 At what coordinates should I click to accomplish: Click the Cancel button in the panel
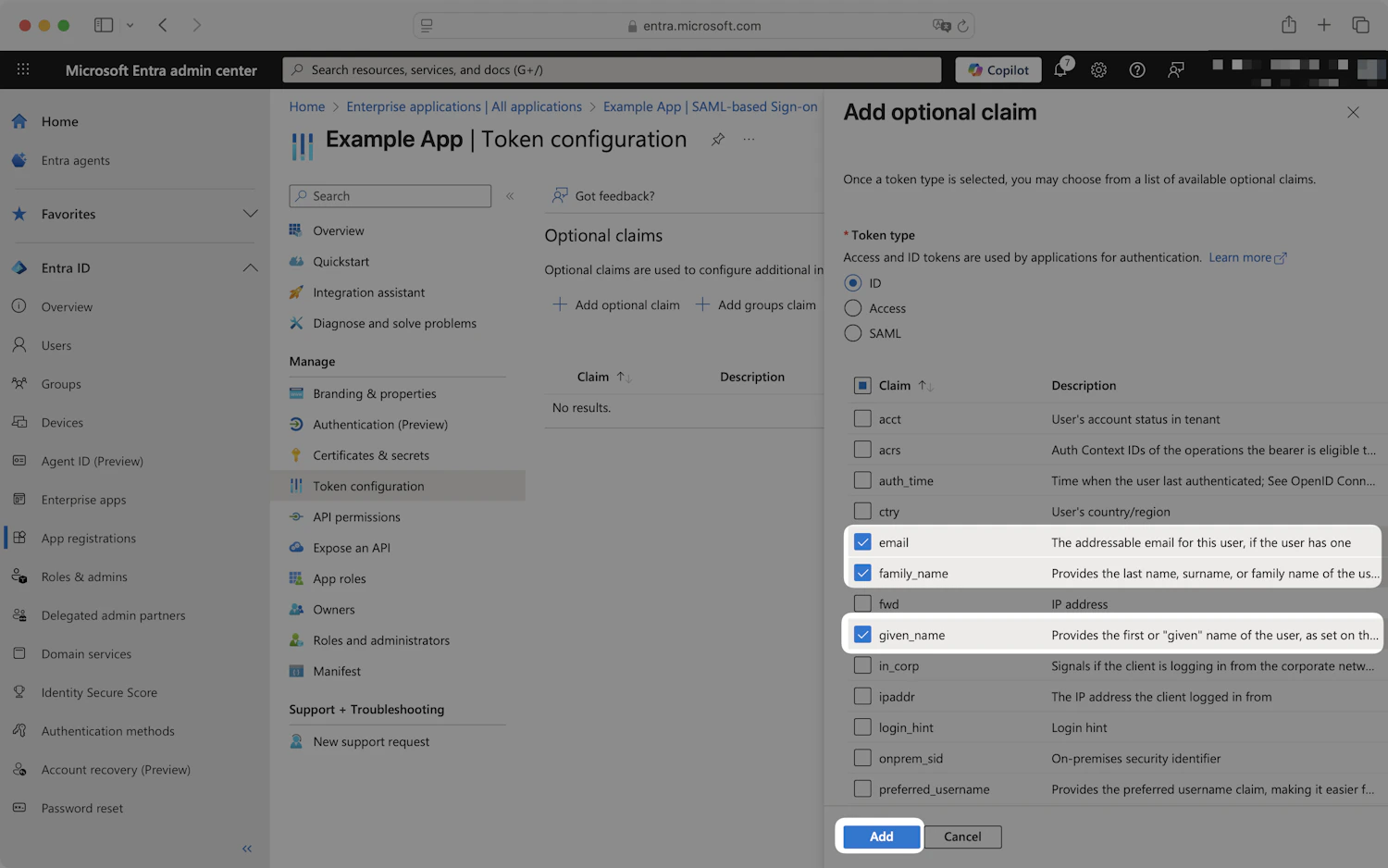pos(962,837)
